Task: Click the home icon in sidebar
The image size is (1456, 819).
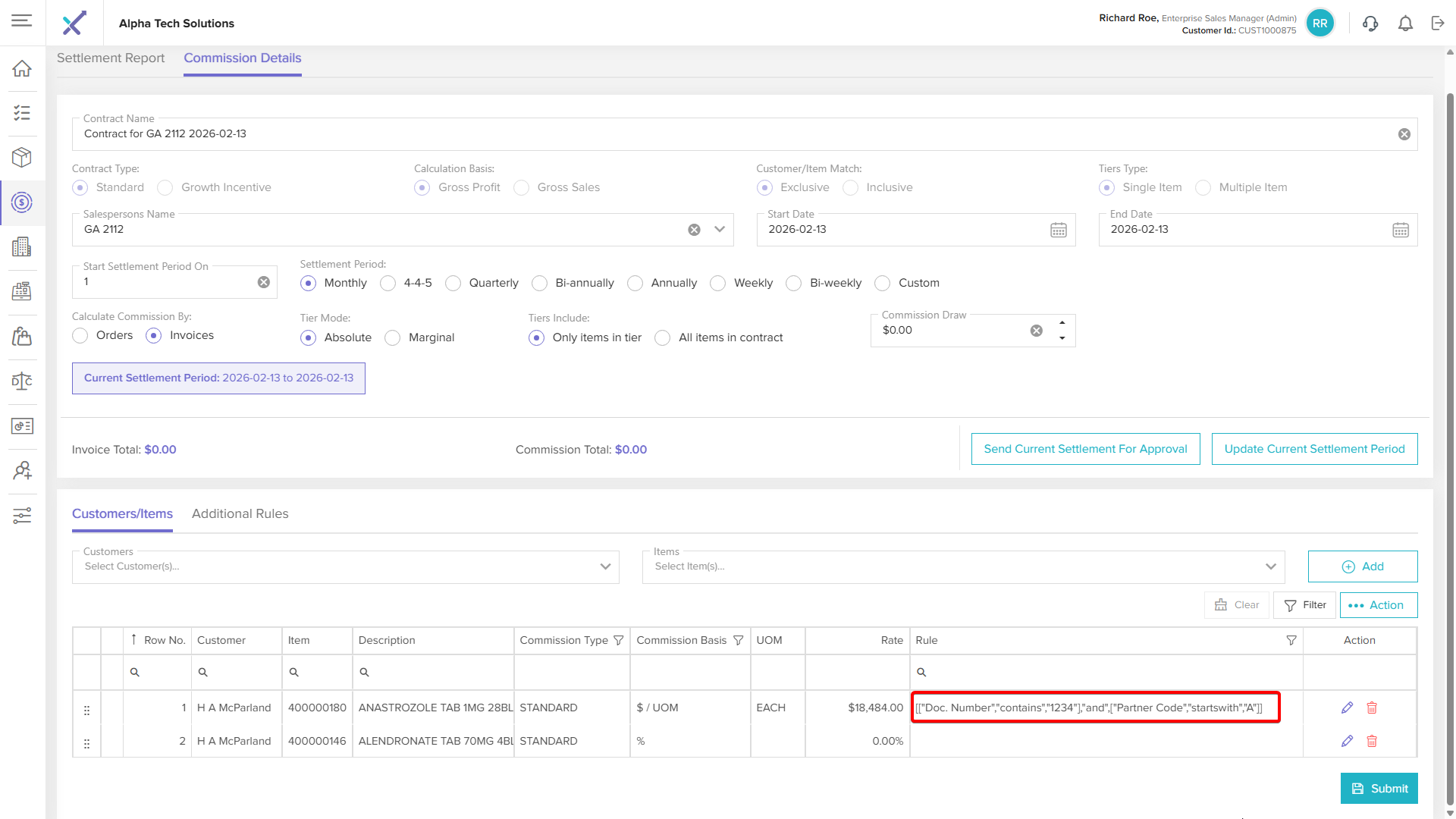Action: click(22, 69)
